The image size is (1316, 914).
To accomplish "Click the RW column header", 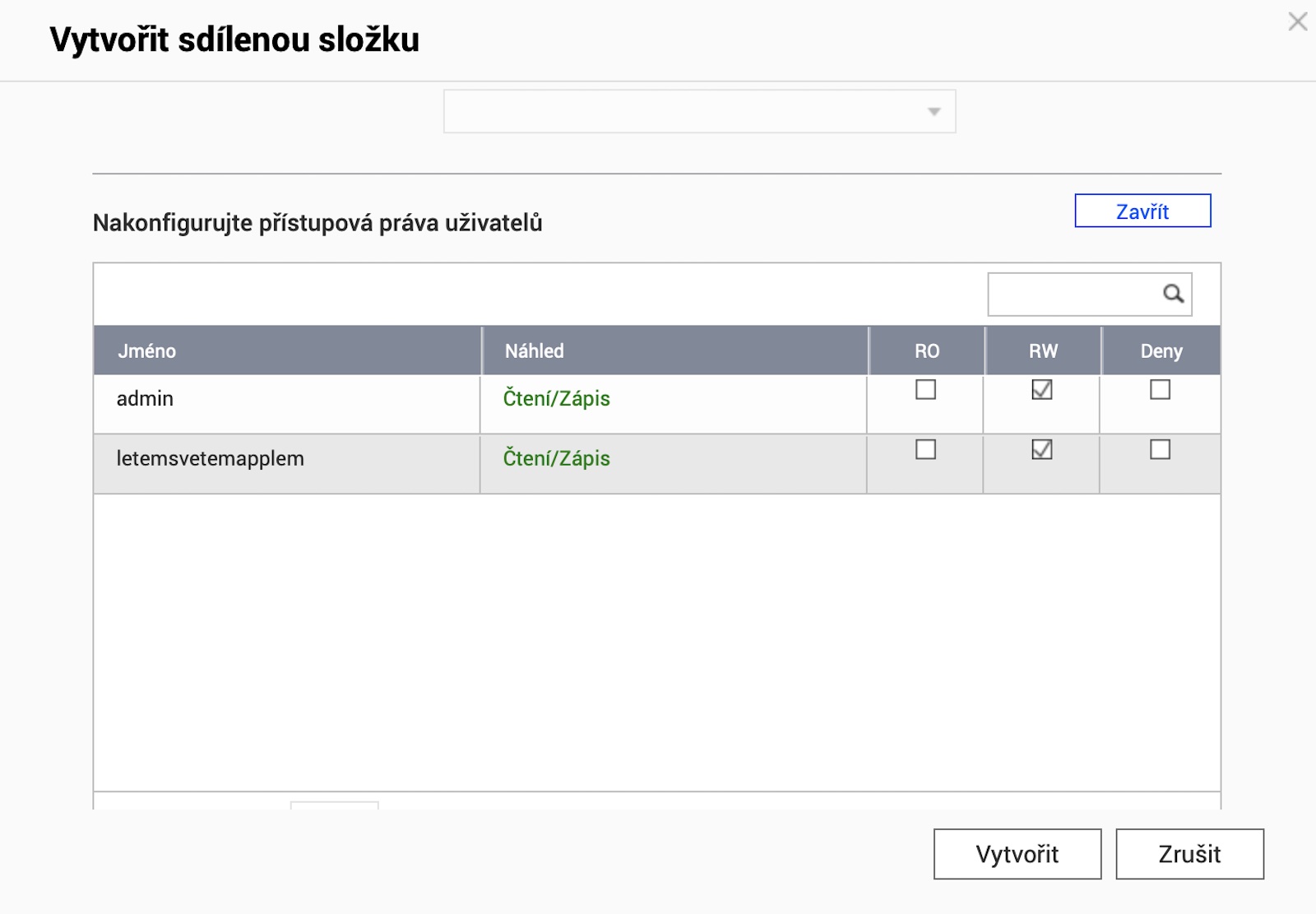I will (x=1043, y=351).
